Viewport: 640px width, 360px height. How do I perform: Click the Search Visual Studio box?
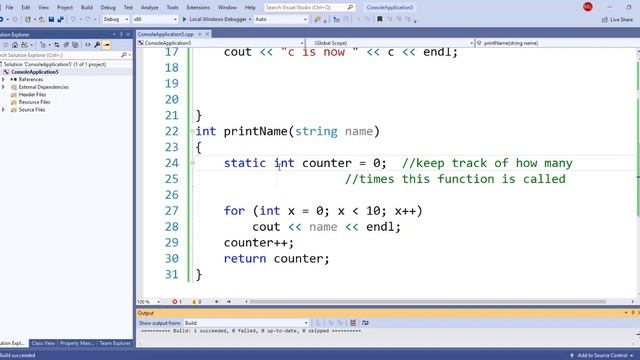(x=309, y=7)
